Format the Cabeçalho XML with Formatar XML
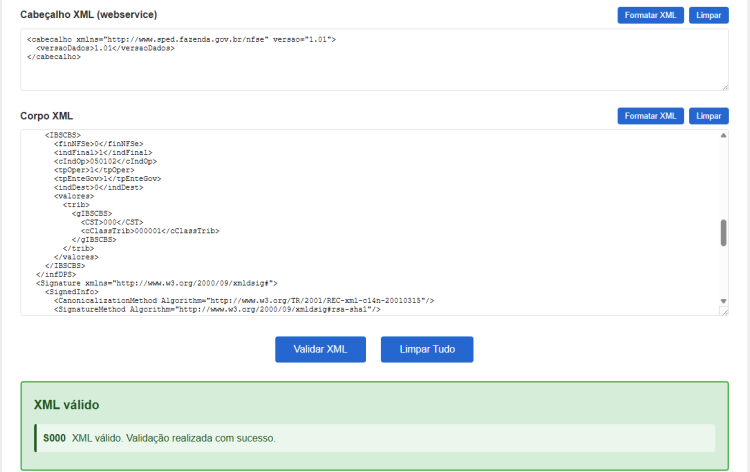This screenshot has height=472, width=750. (x=650, y=15)
